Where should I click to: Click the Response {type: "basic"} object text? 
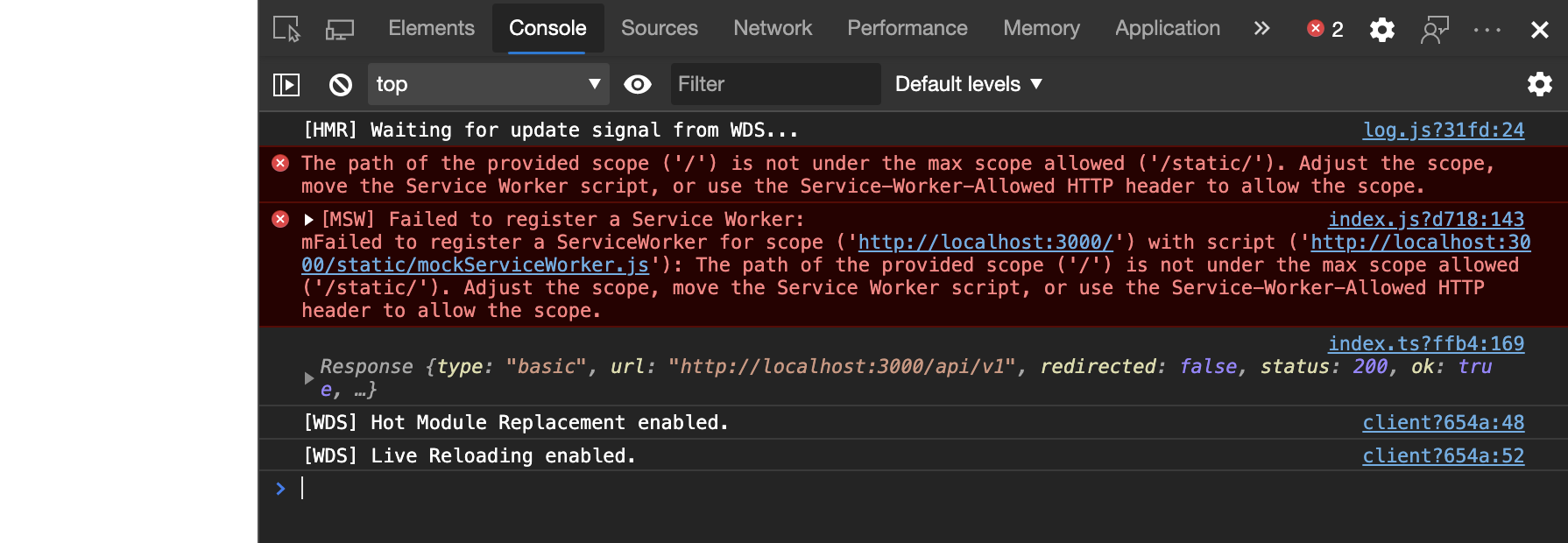tap(906, 377)
